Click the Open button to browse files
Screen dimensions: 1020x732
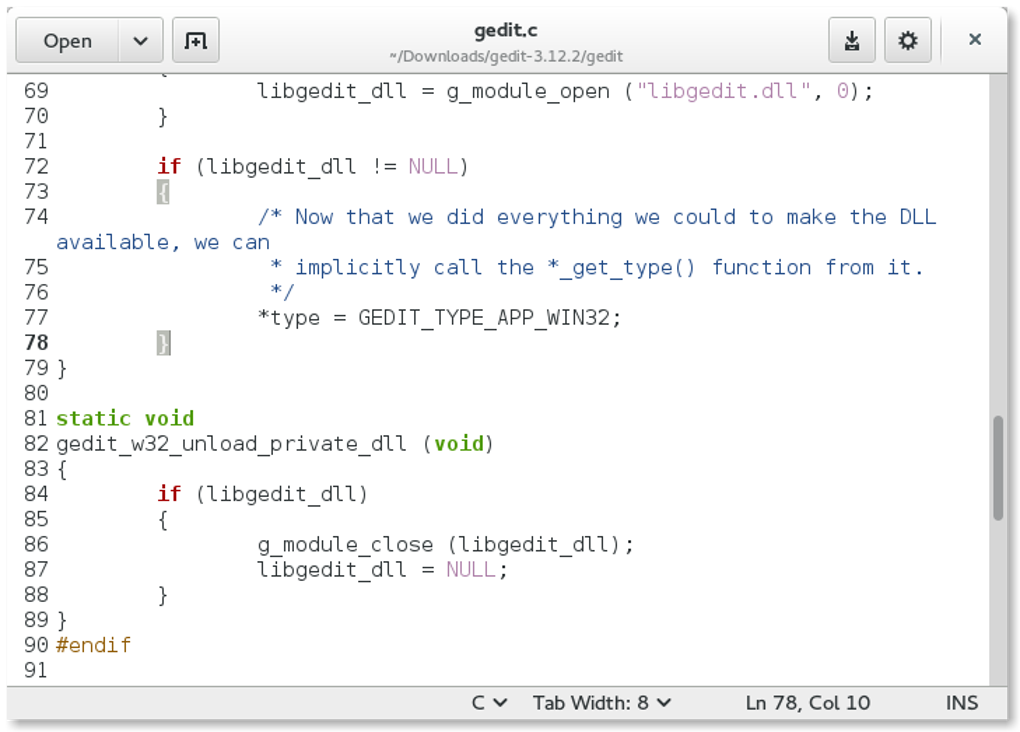click(x=66, y=40)
